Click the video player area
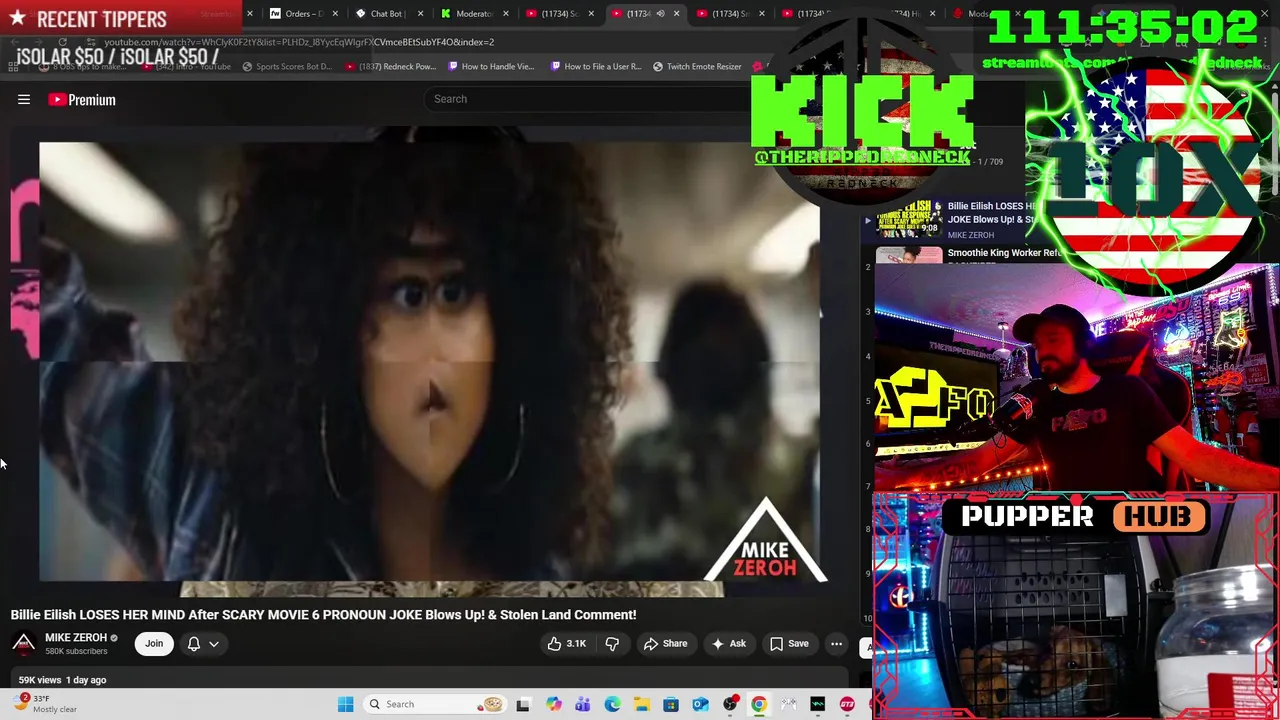Viewport: 1280px width, 720px height. pyautogui.click(x=429, y=362)
